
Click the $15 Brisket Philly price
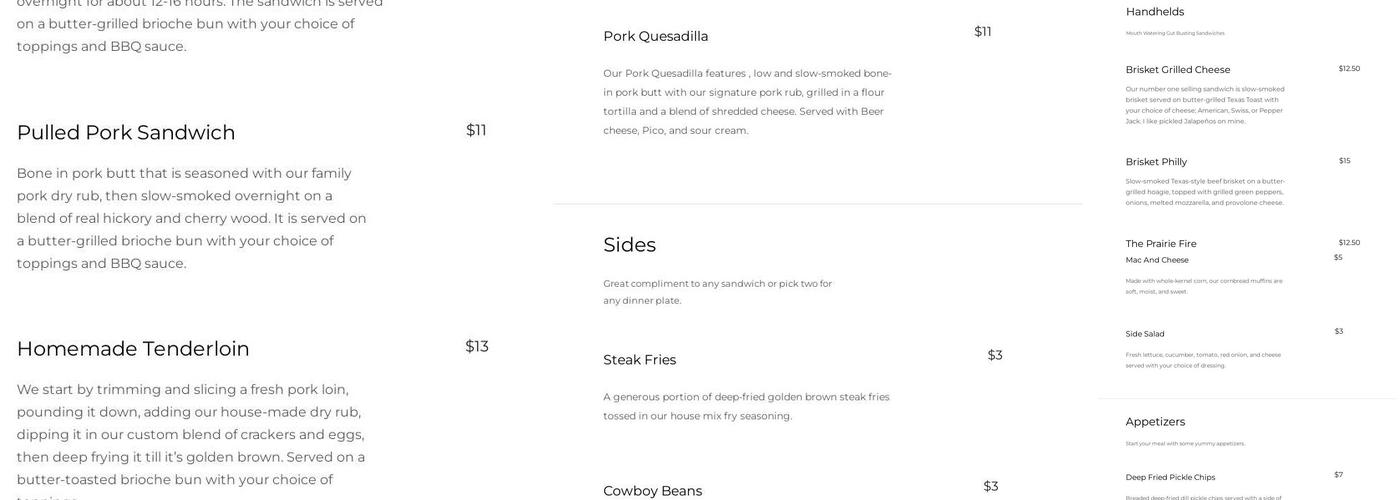1344,161
